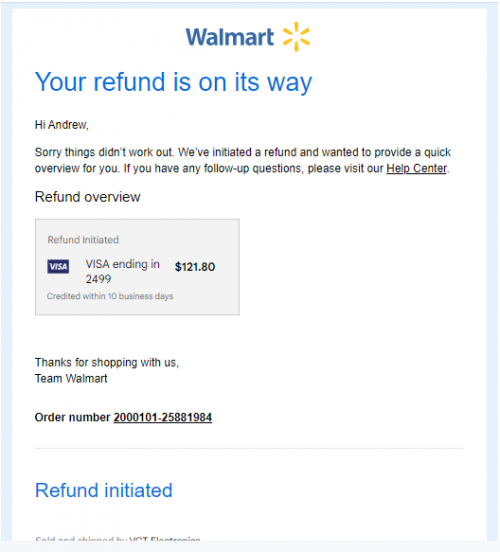Click the "Hi Andrew," greeting

(62, 125)
